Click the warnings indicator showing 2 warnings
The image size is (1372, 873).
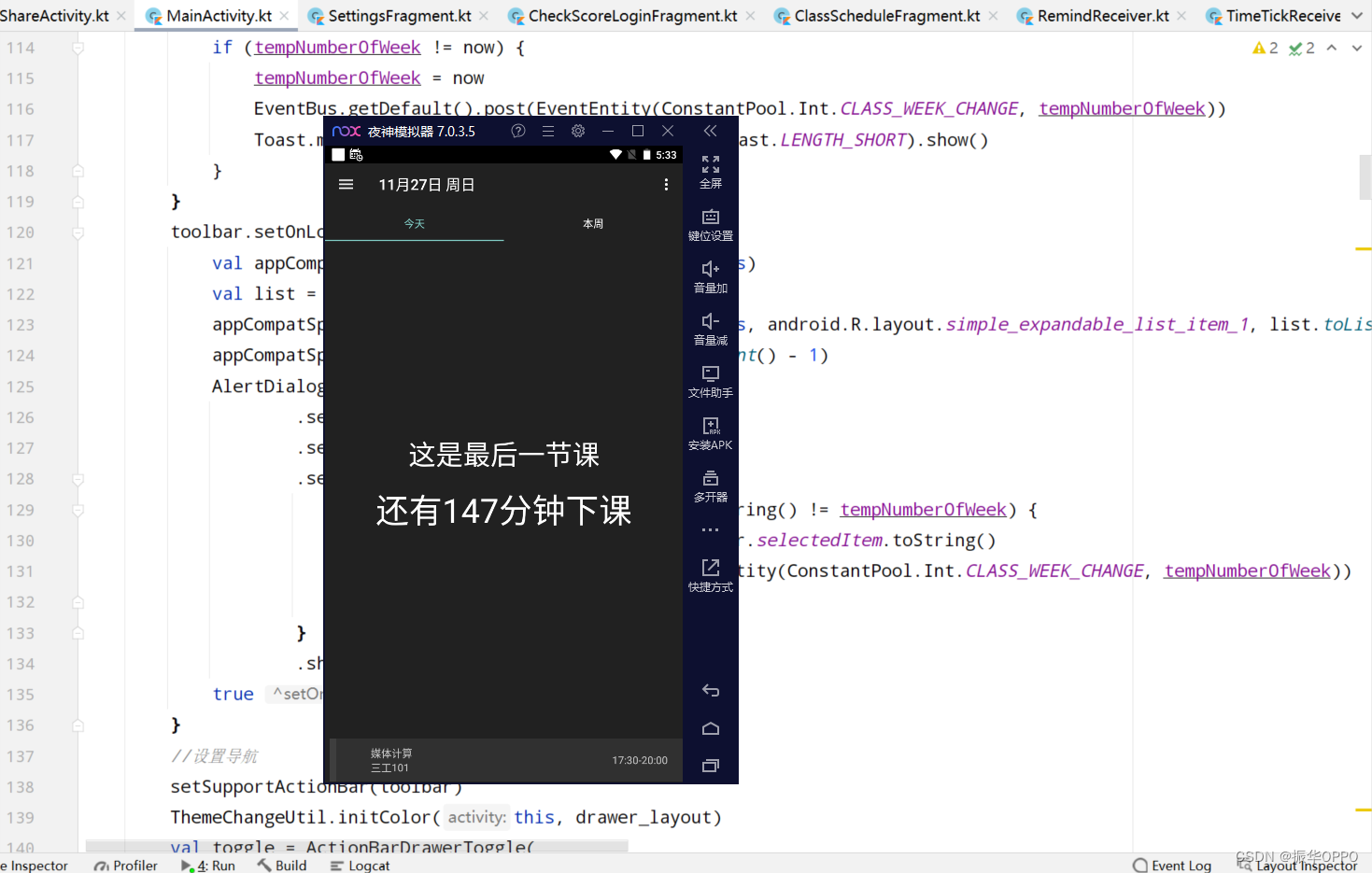click(x=1266, y=48)
